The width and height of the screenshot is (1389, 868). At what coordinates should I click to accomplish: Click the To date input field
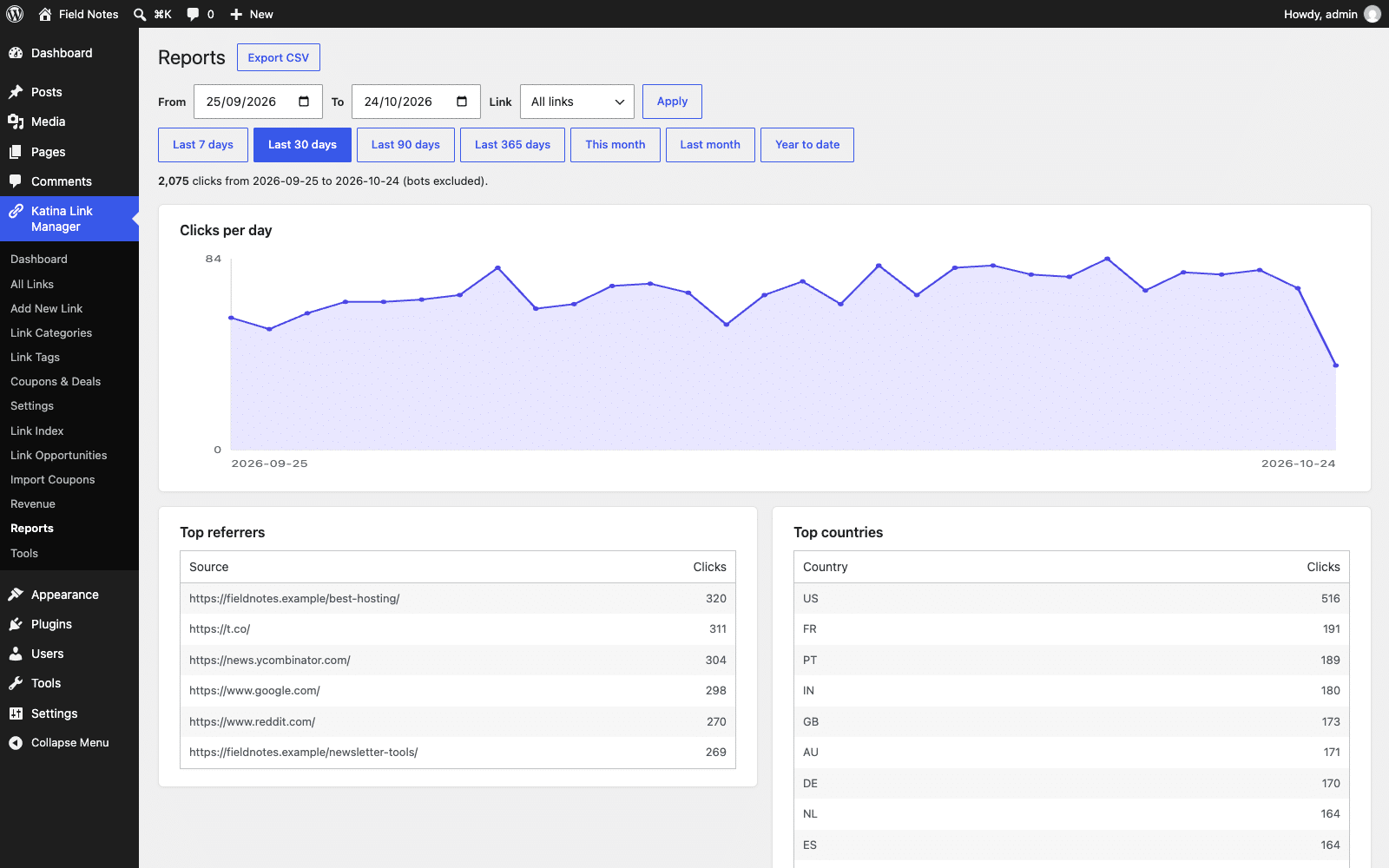416,102
